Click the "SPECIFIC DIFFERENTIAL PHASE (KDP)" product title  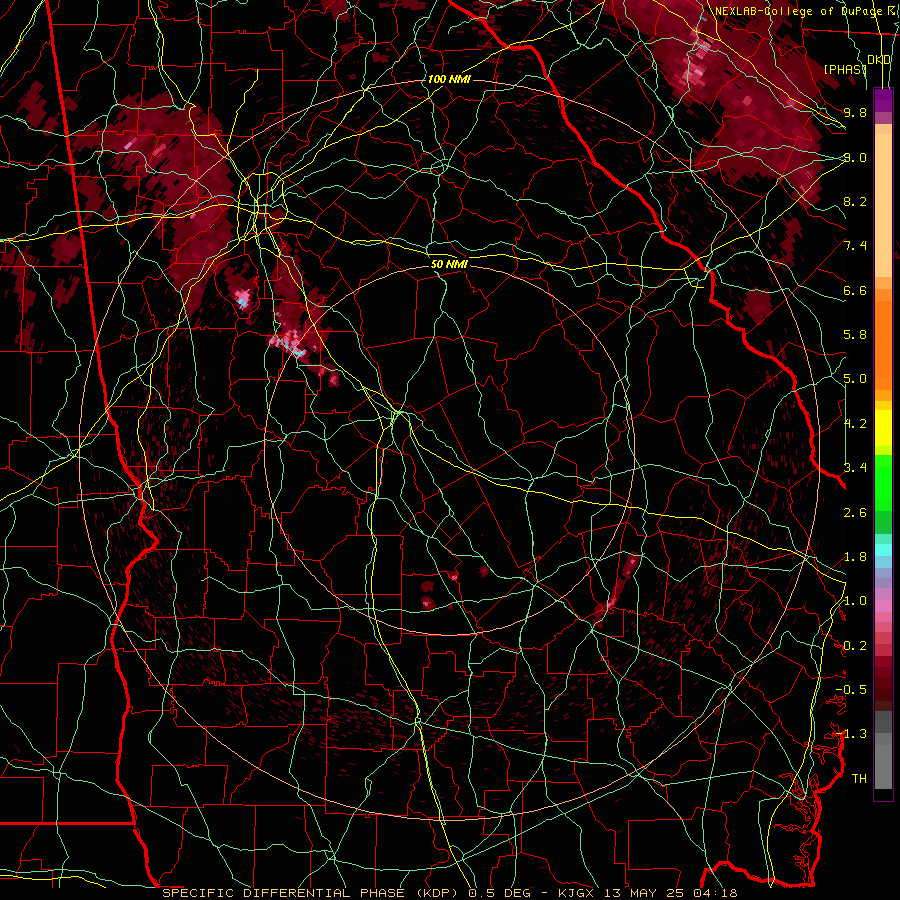tap(313, 893)
